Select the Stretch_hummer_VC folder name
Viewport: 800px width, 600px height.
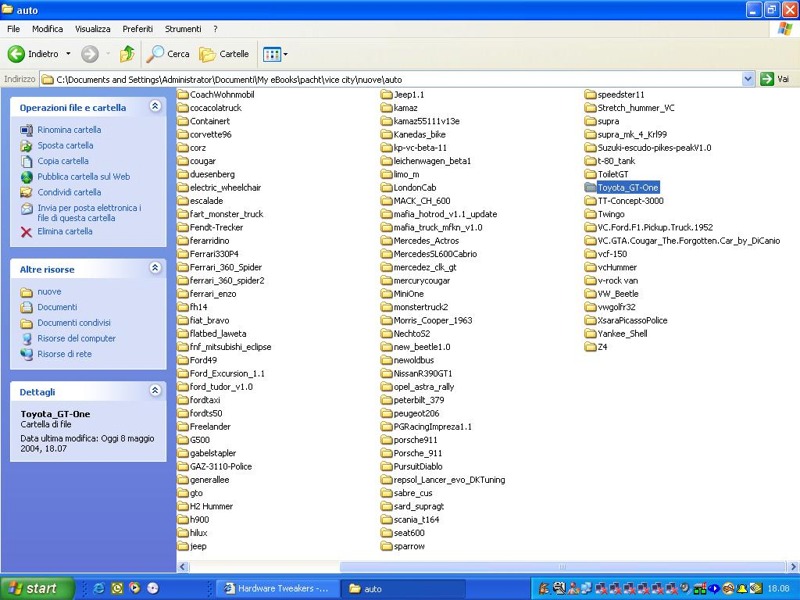pos(636,108)
